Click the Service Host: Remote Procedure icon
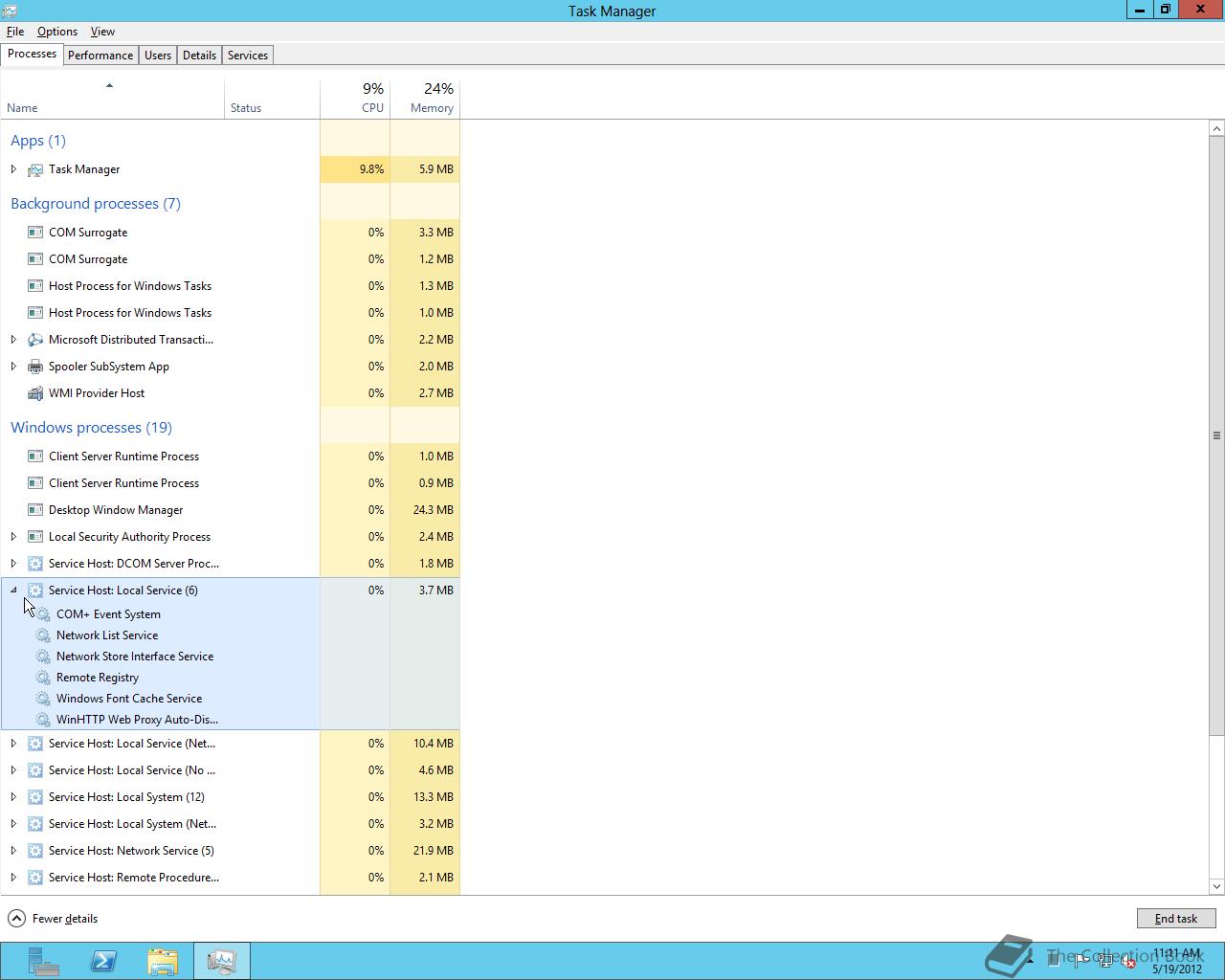 point(35,878)
